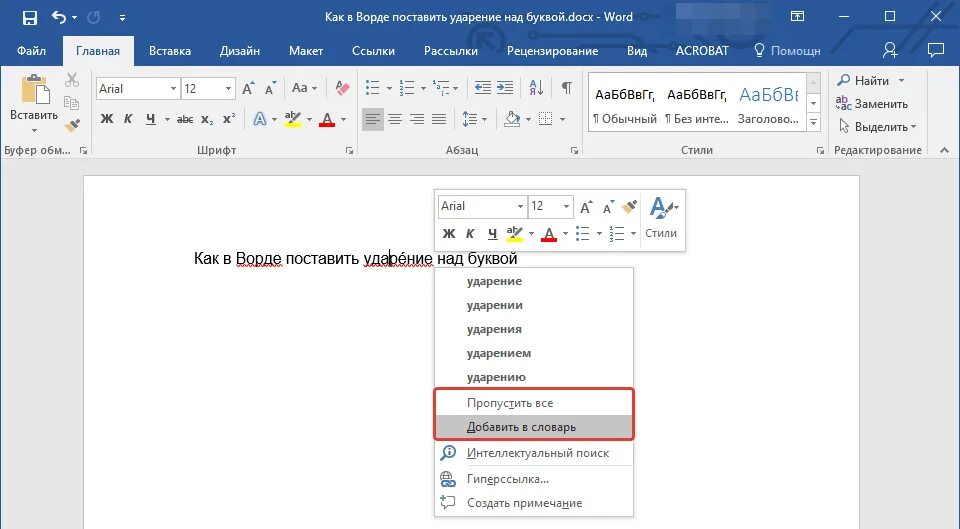Screen dimensions: 960x529
Task: Click Format Painter in the mini toolbar
Action: pyautogui.click(x=629, y=207)
